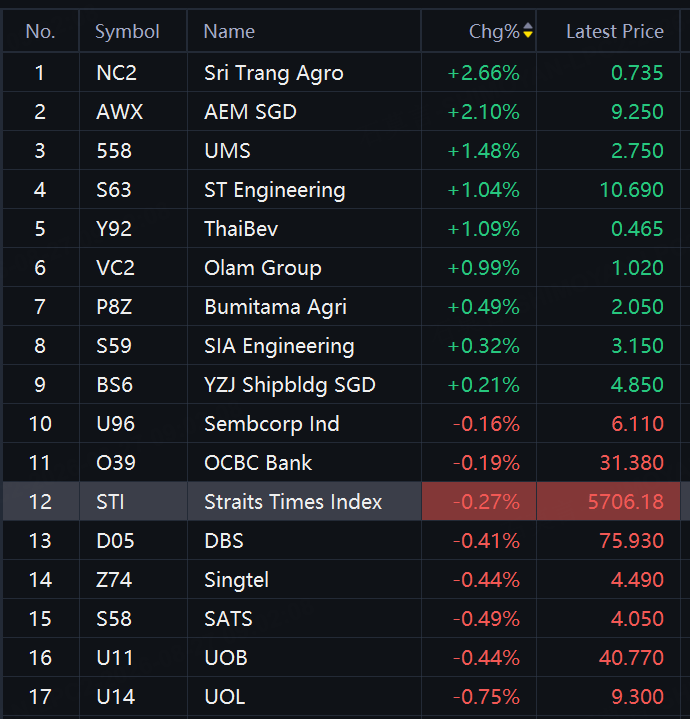Select the Sri Trang Agro row name
The image size is (690, 719).
click(x=273, y=73)
